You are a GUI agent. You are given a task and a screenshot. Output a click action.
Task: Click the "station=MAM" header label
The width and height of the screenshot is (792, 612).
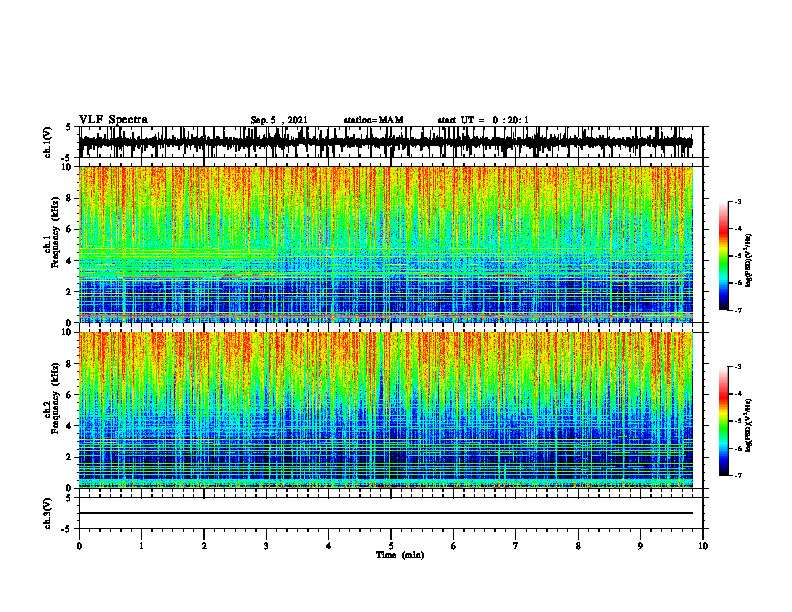tap(373, 120)
